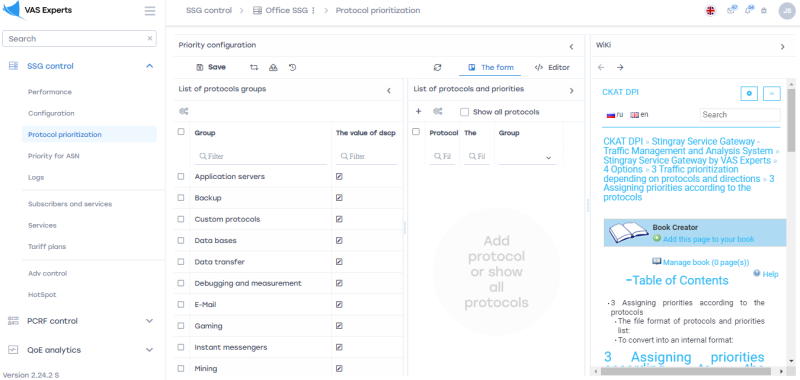800x380 pixels.
Task: Open Priority for ASN menu item
Action: pos(54,156)
